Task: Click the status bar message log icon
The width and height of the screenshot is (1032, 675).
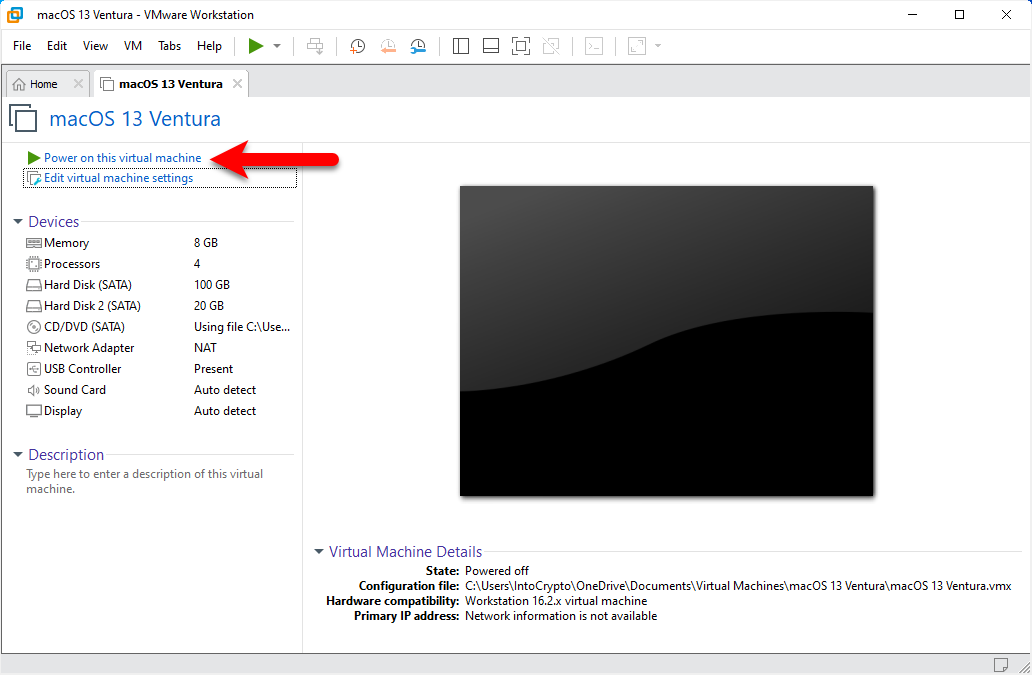Action: (1000, 664)
